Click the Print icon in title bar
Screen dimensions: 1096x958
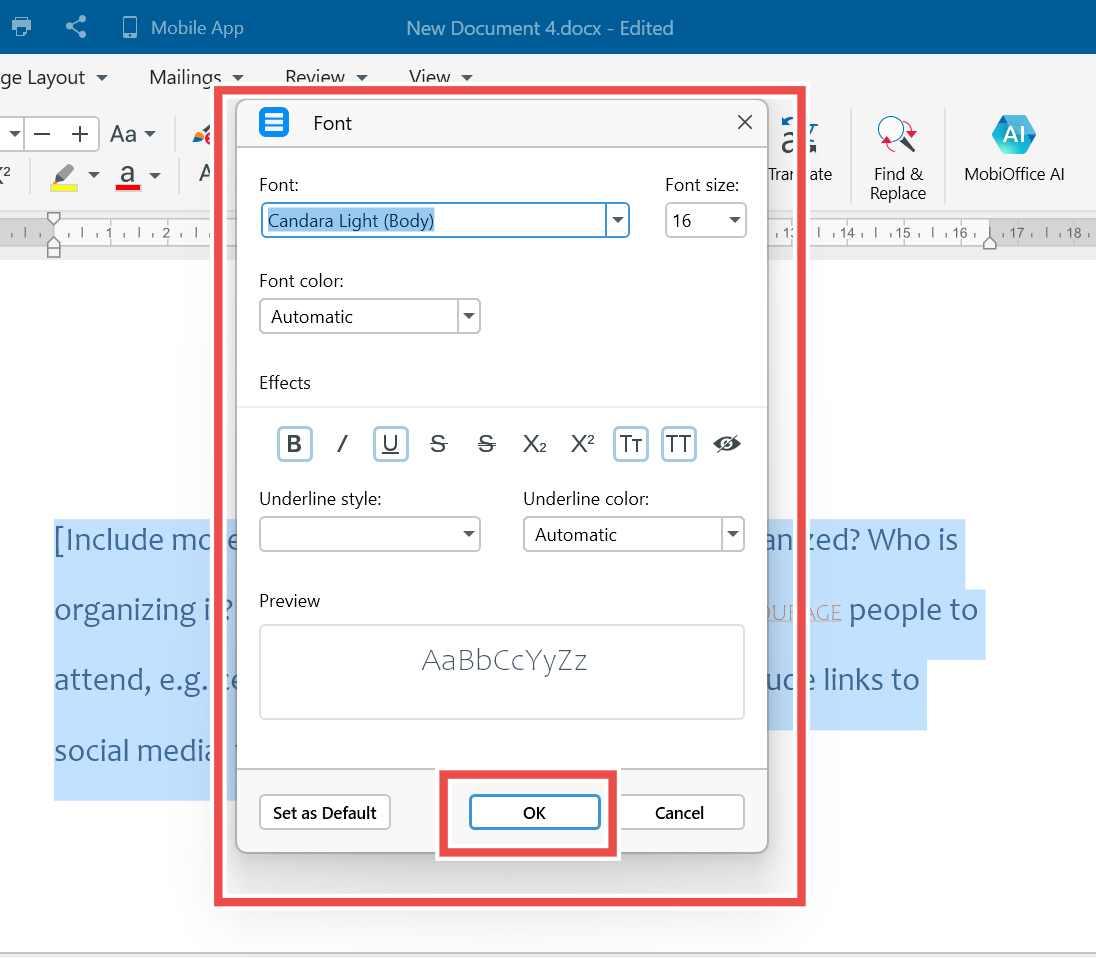point(22,27)
